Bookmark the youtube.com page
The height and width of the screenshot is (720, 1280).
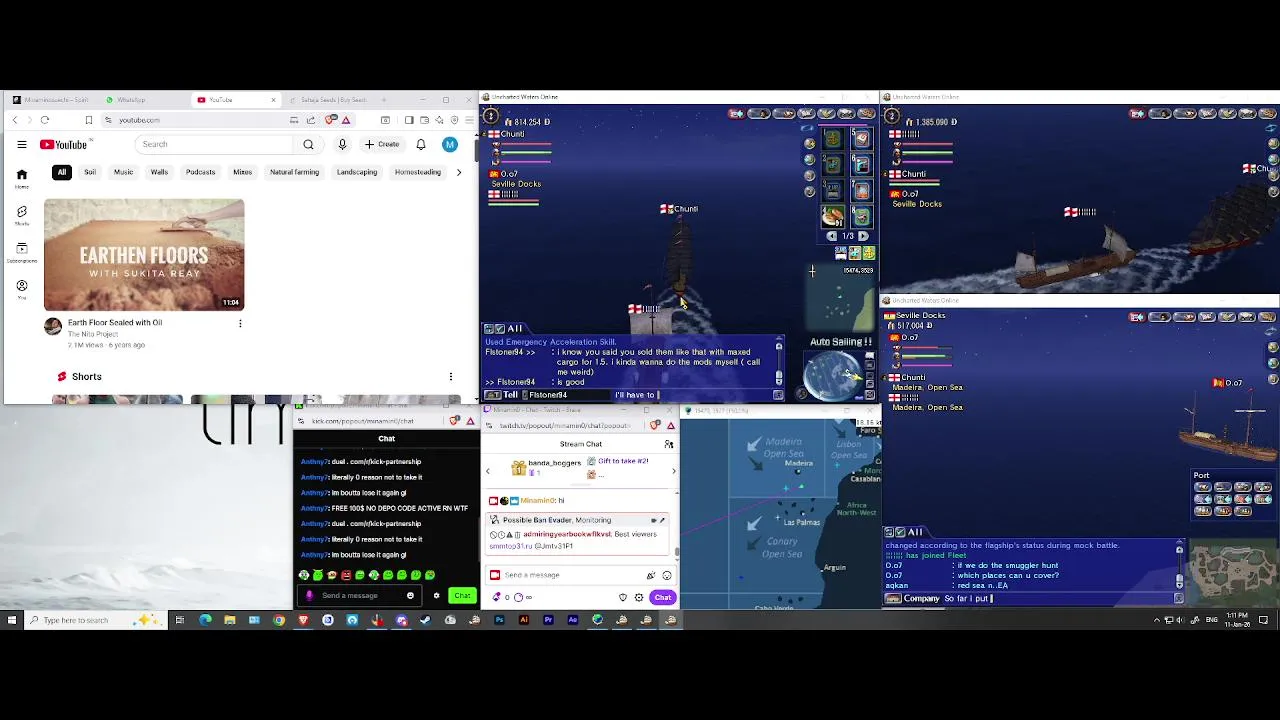(x=88, y=120)
